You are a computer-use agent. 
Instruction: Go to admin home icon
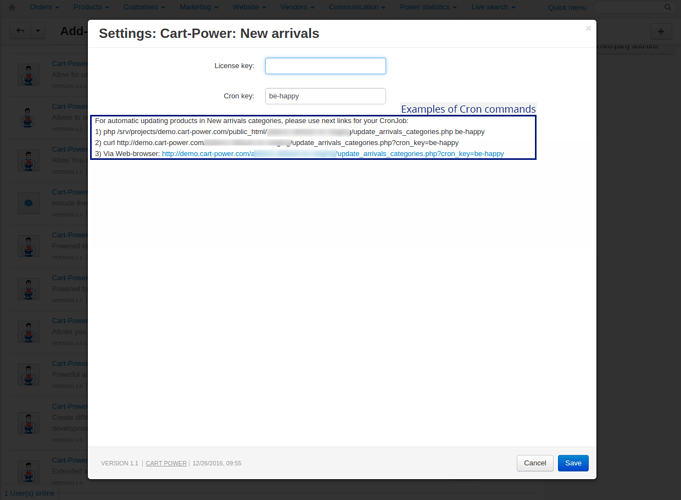12,7
